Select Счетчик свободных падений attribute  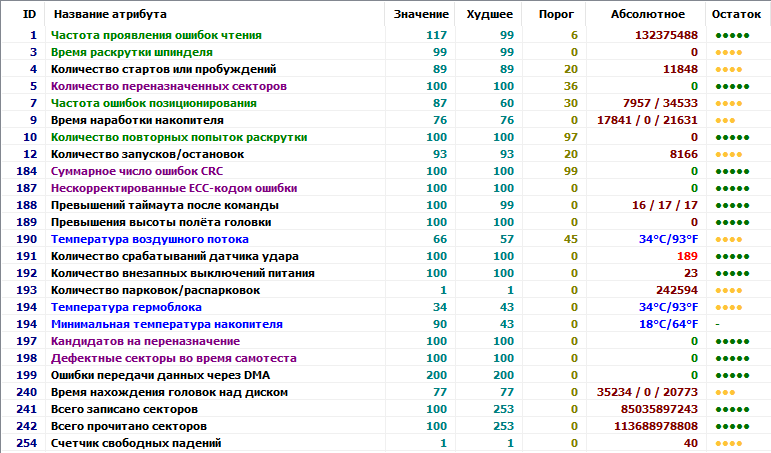tap(136, 443)
